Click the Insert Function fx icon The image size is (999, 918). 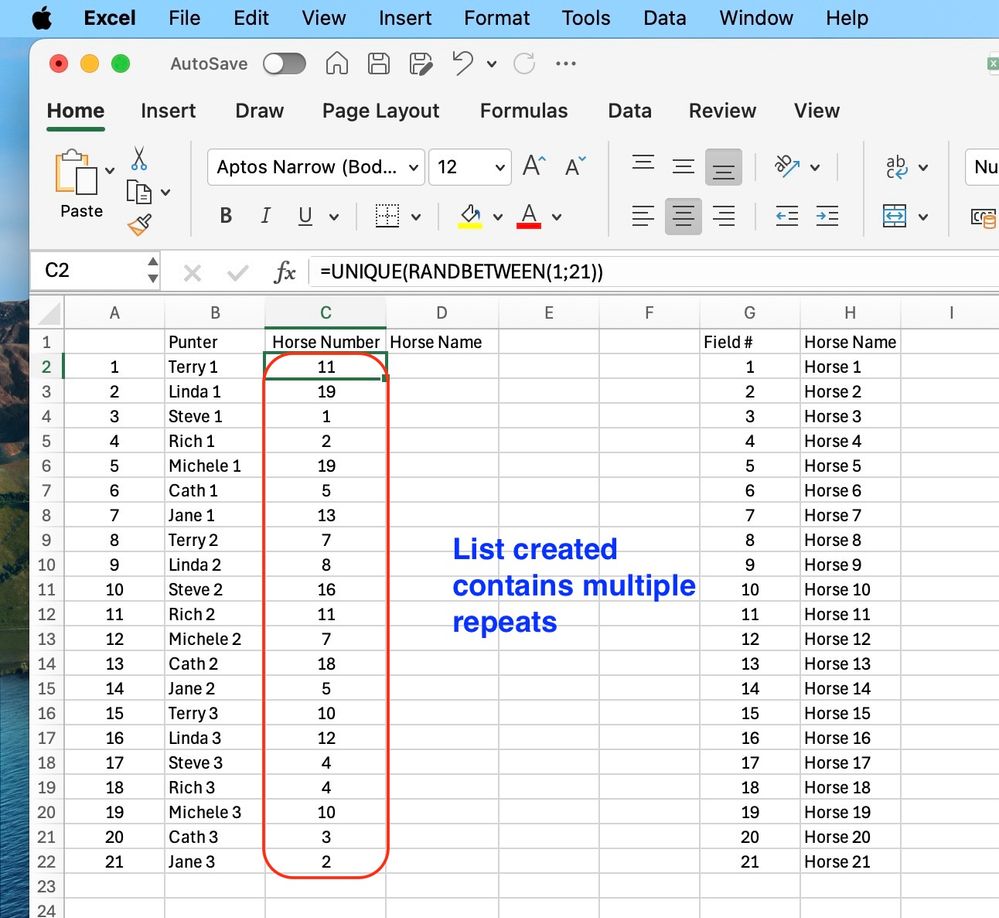point(285,273)
